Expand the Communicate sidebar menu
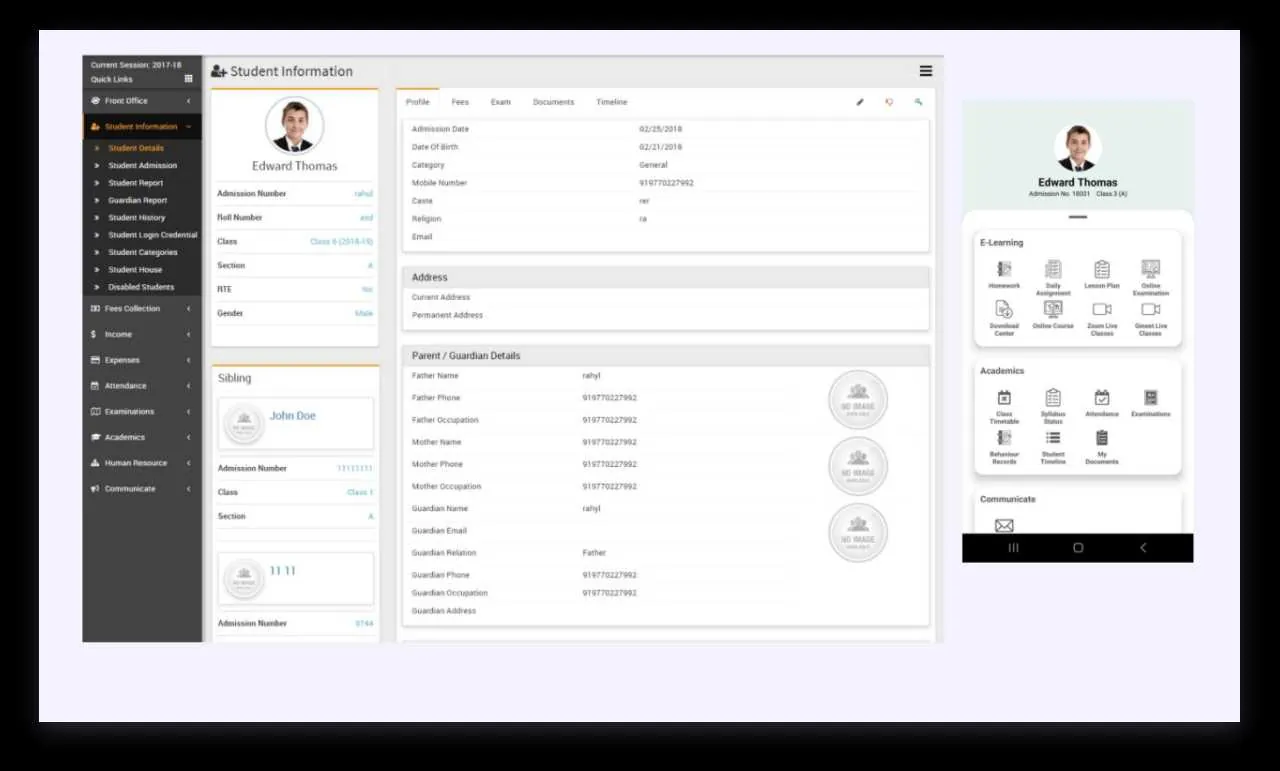The width and height of the screenshot is (1280, 771). click(x=142, y=489)
